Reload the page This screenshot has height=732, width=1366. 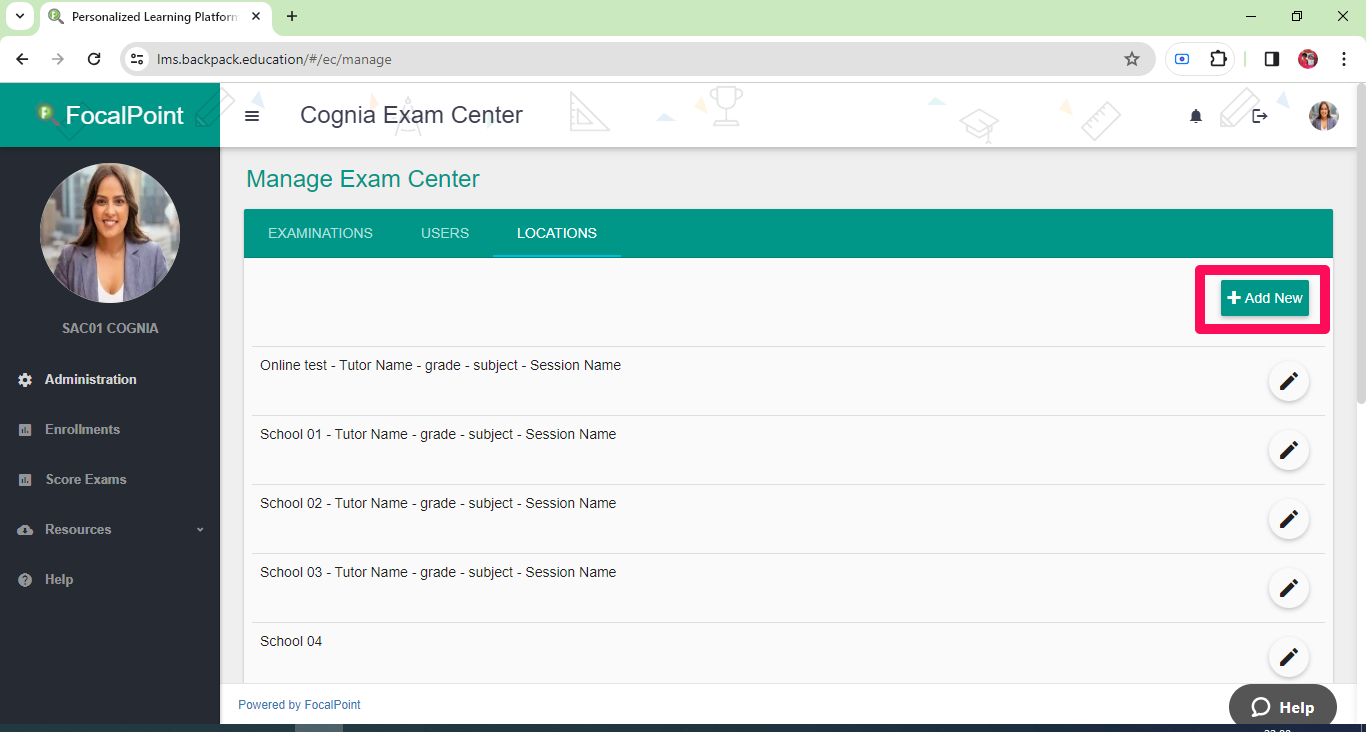coord(94,59)
